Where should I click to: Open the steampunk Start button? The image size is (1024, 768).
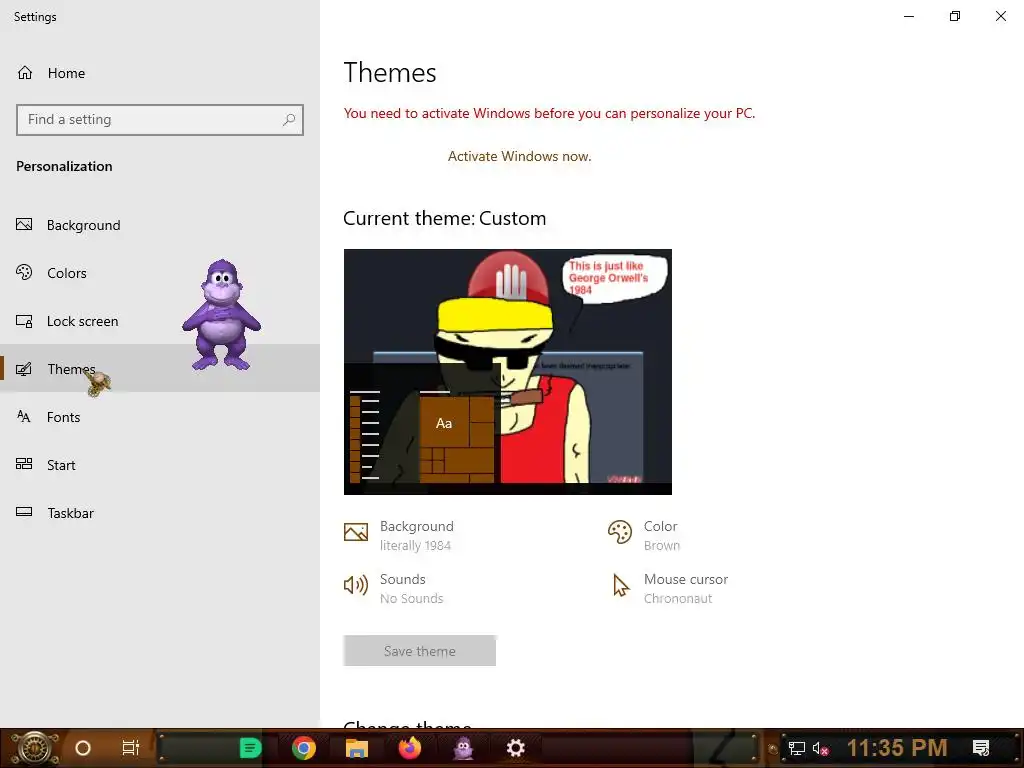coord(33,748)
